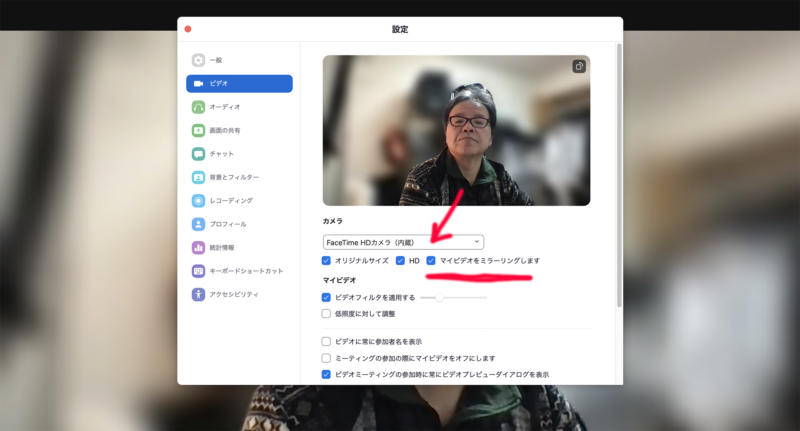Open 統計情報 statistics icon

tap(198, 248)
